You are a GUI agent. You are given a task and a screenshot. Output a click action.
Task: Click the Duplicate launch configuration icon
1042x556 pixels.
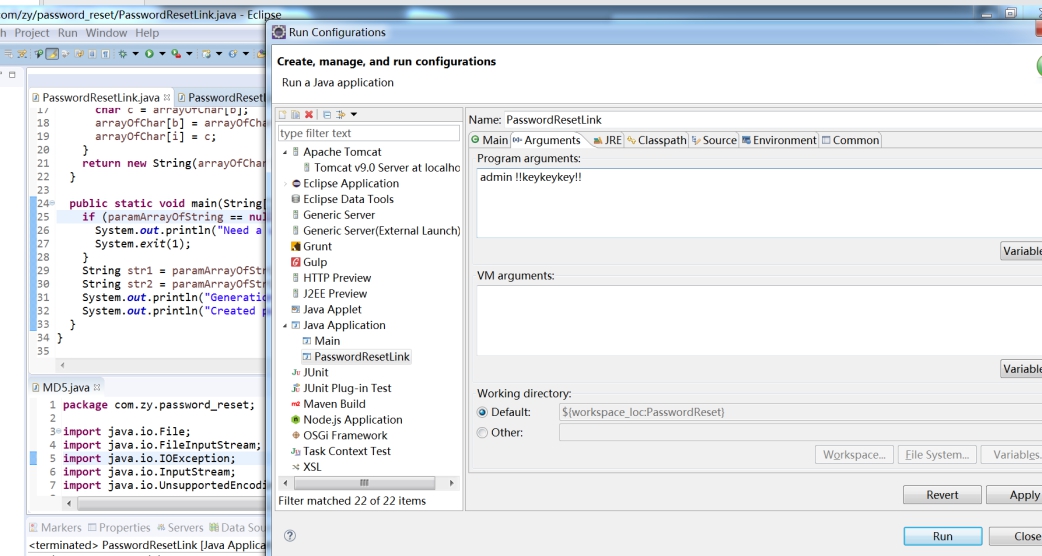pos(295,114)
